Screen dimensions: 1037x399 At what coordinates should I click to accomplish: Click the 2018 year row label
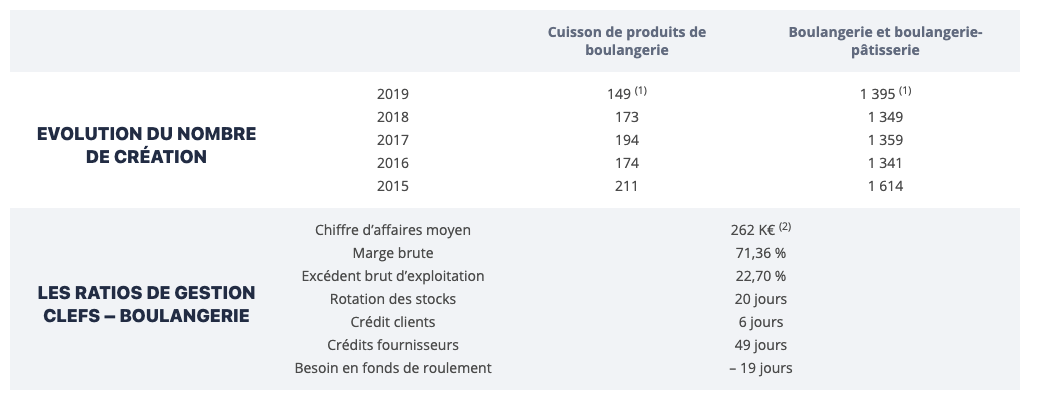coord(393,117)
